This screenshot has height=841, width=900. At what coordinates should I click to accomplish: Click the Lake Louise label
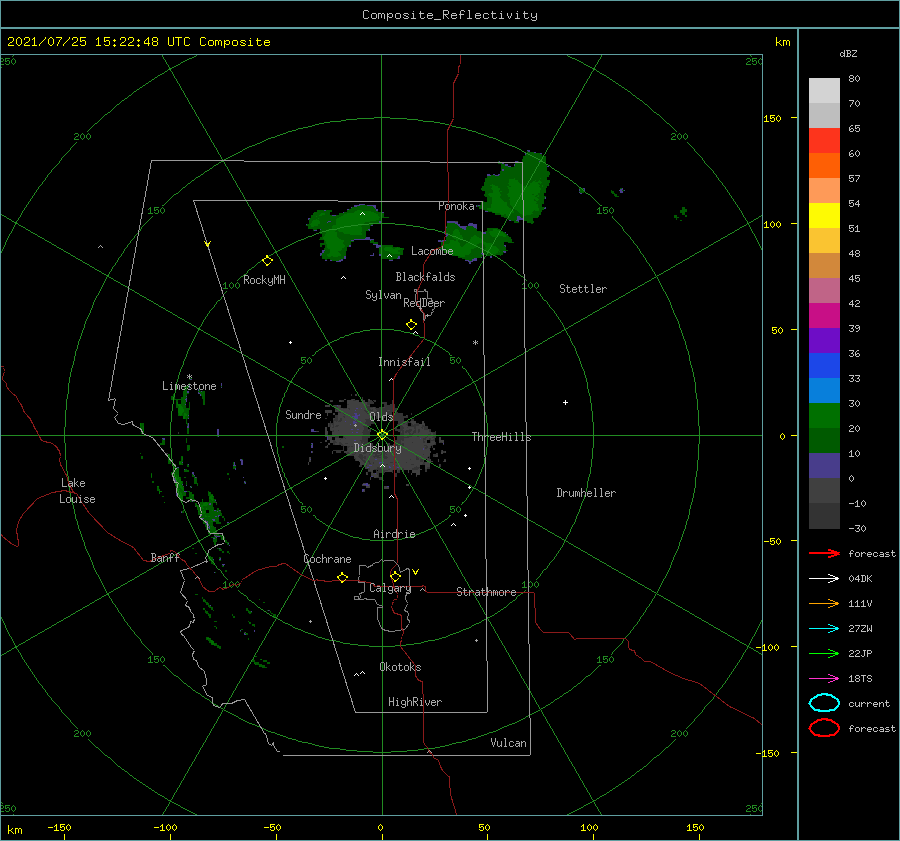77,491
